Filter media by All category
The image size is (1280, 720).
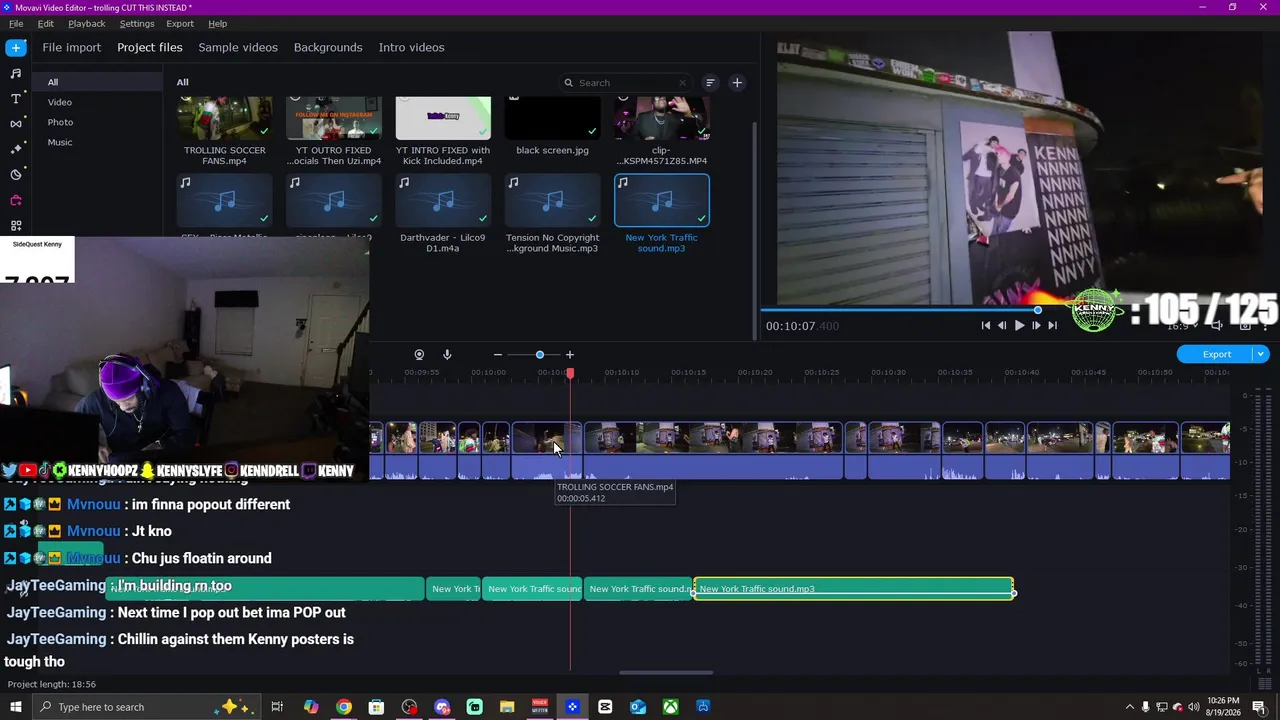point(98,82)
